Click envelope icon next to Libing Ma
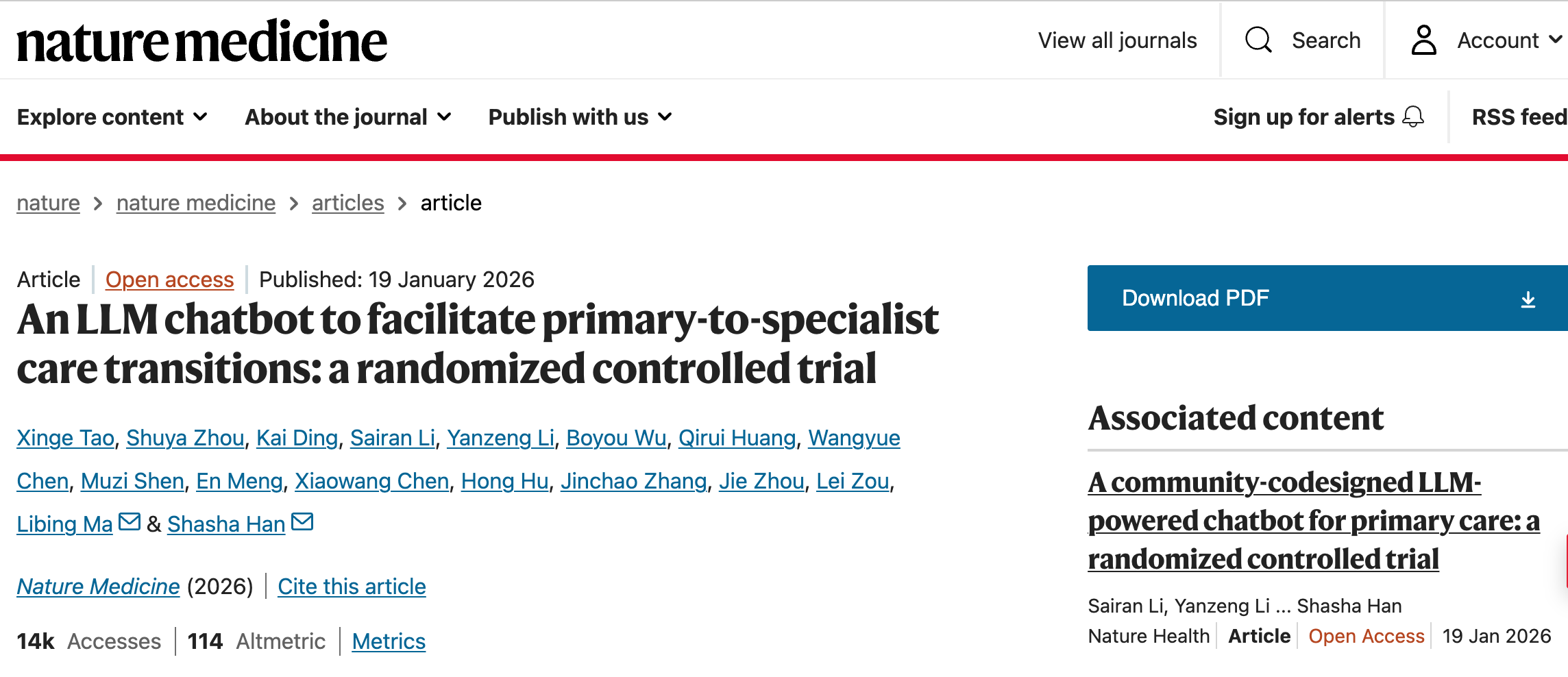Screen dimensions: 1568x677 (130, 522)
